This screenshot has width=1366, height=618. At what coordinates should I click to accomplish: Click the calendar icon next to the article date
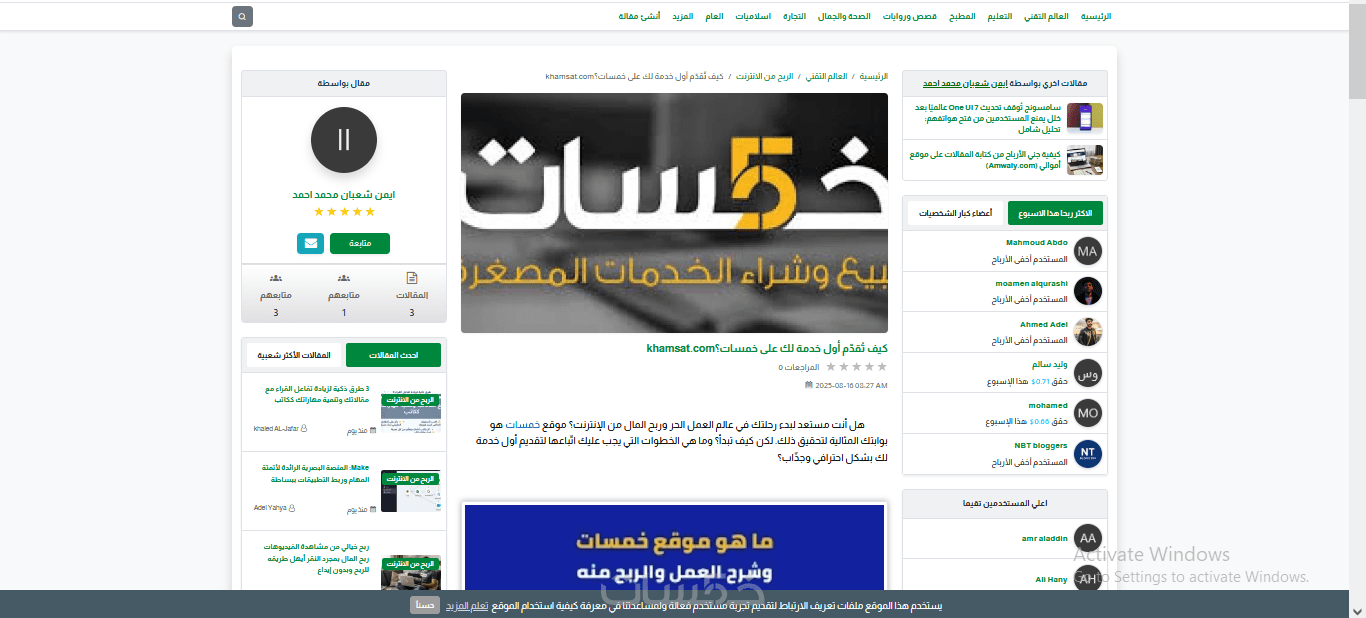pos(808,385)
